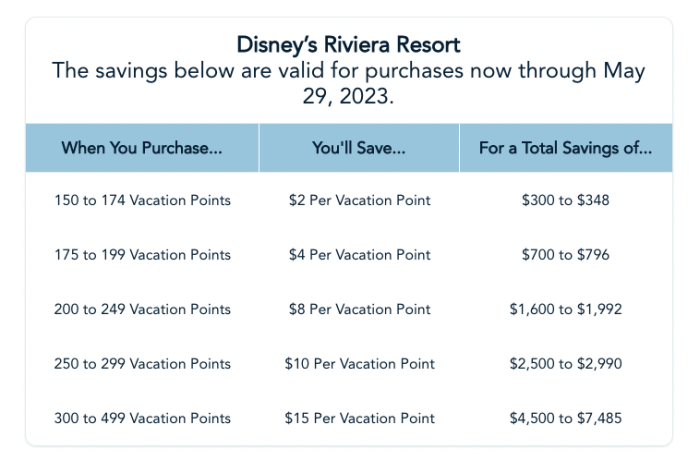Click the 200 to 249 Vacation Points cell

pos(142,309)
